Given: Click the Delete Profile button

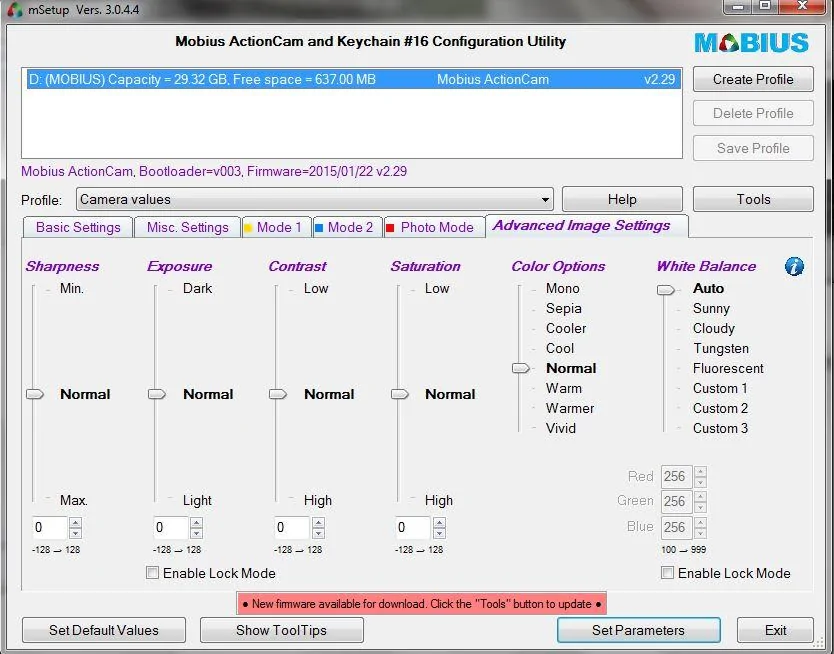Looking at the screenshot, I should 753,113.
